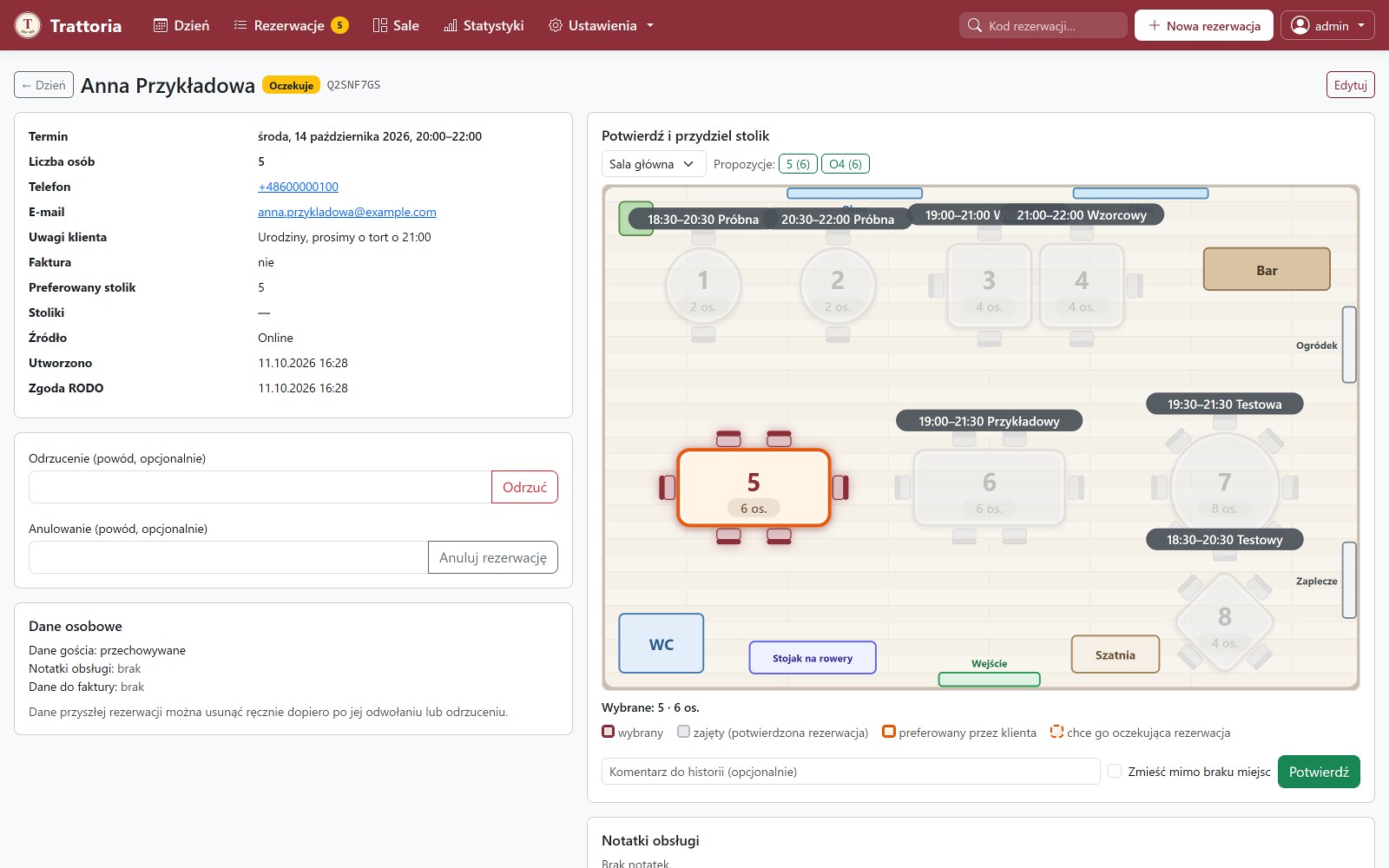Image resolution: width=1389 pixels, height=868 pixels.
Task: Select table 4 on the floor plan
Action: pyautogui.click(x=1082, y=287)
